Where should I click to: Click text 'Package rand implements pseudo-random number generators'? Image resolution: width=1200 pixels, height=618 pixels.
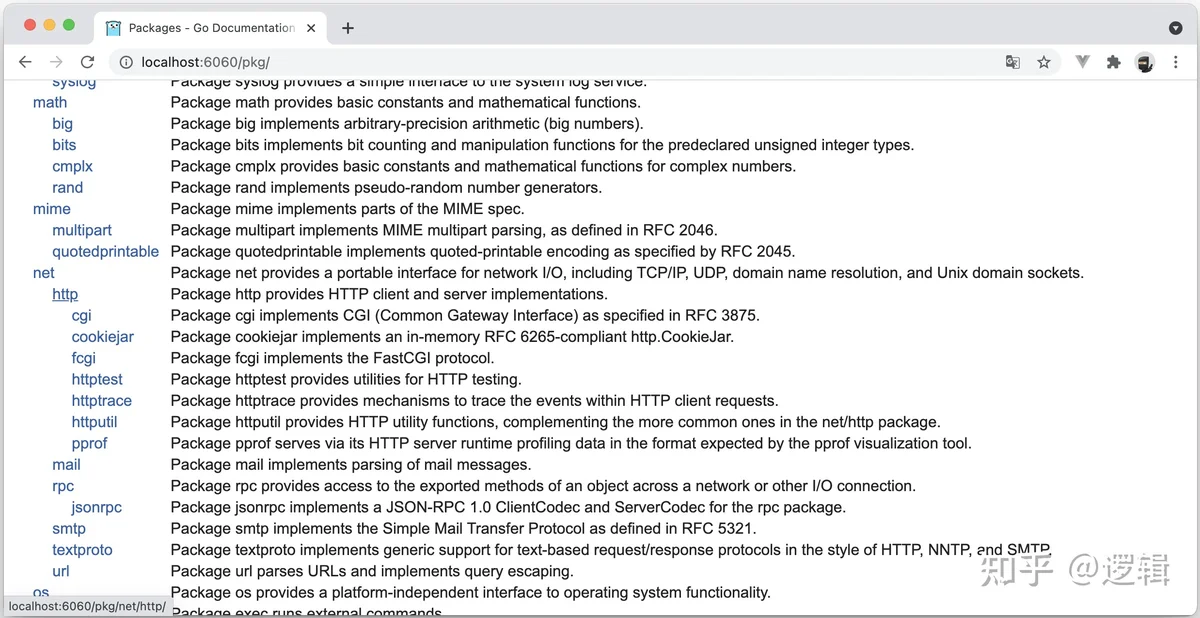pos(386,187)
